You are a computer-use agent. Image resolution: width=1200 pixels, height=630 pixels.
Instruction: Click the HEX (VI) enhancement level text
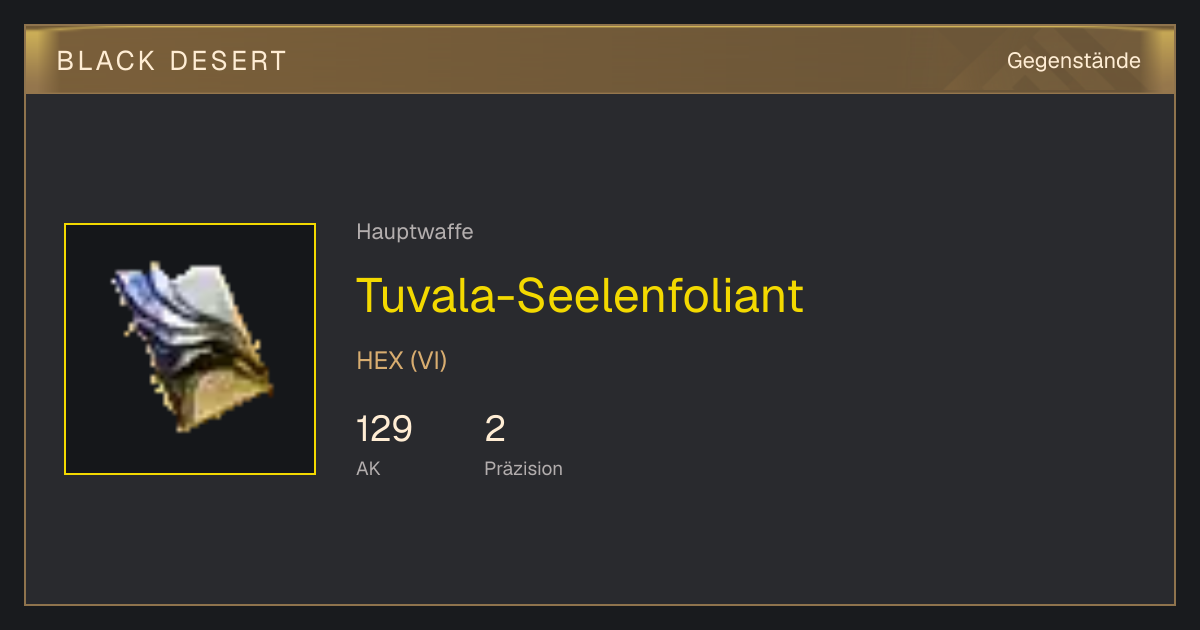pos(402,361)
